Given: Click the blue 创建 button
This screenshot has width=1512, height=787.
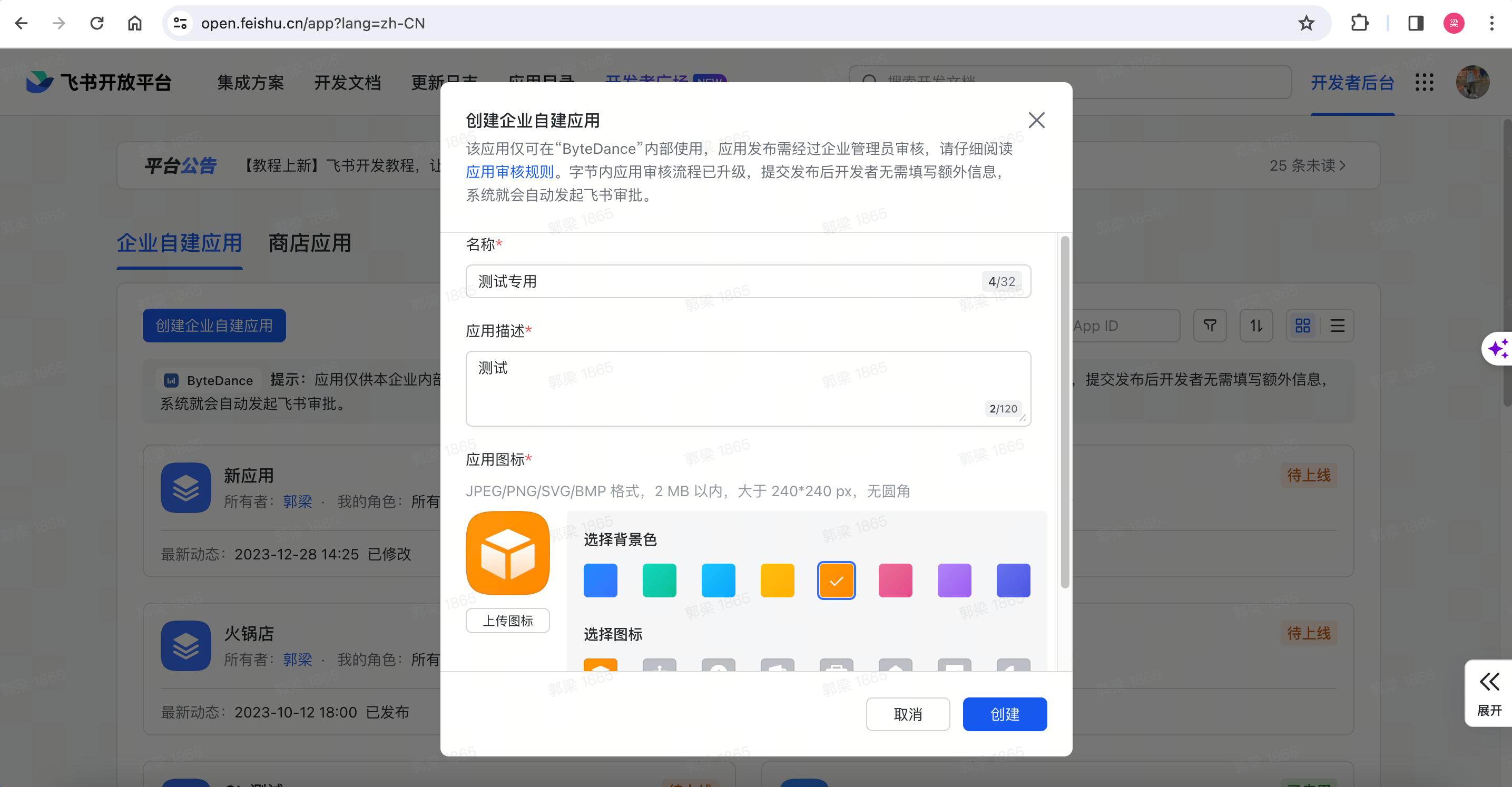Looking at the screenshot, I should click(1004, 714).
